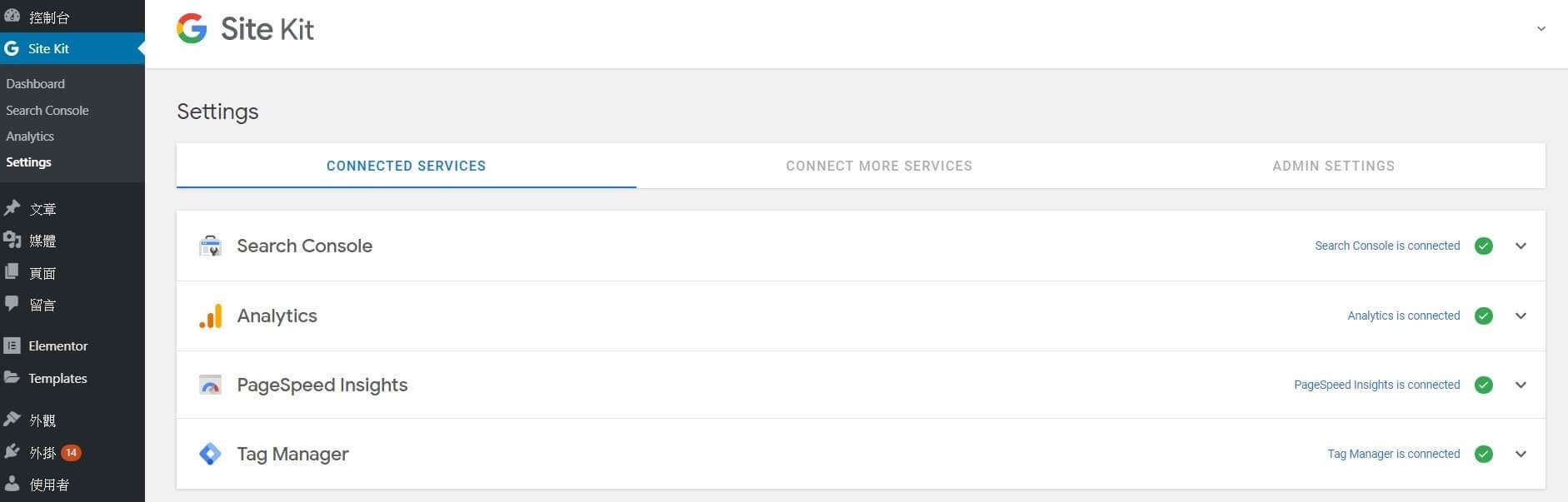Open Dashboard in the Site Kit submenu
The height and width of the screenshot is (502, 1568).
(35, 84)
